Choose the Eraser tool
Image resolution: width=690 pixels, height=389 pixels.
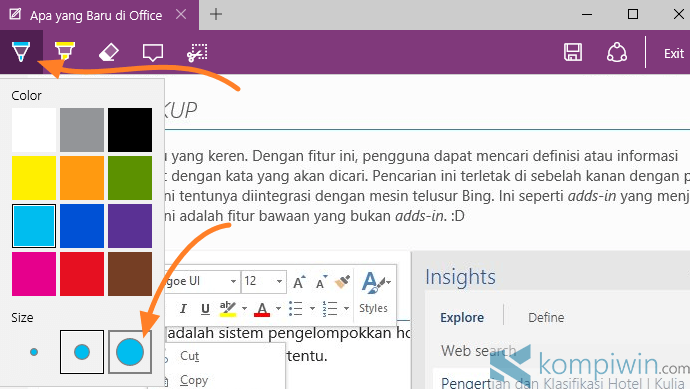(109, 52)
